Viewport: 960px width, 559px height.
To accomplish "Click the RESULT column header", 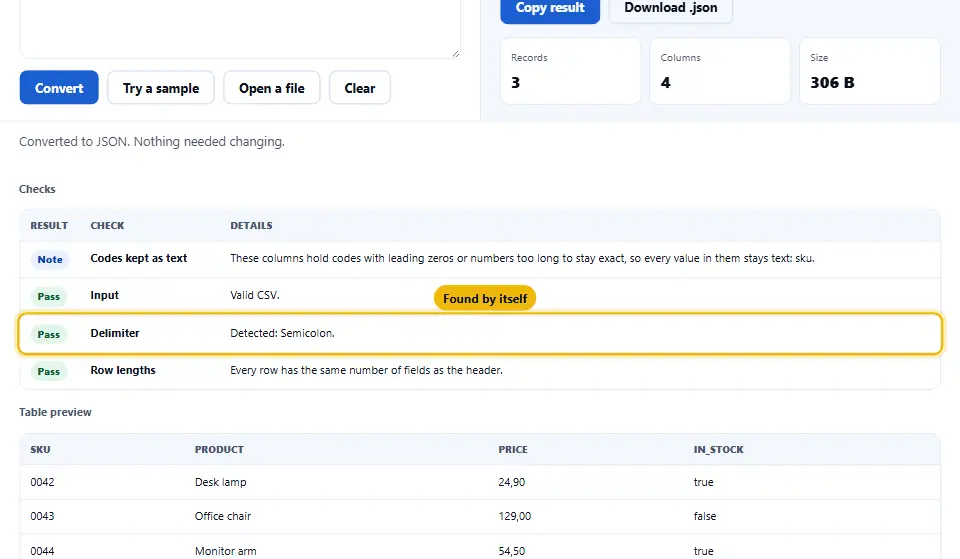I will click(49, 225).
